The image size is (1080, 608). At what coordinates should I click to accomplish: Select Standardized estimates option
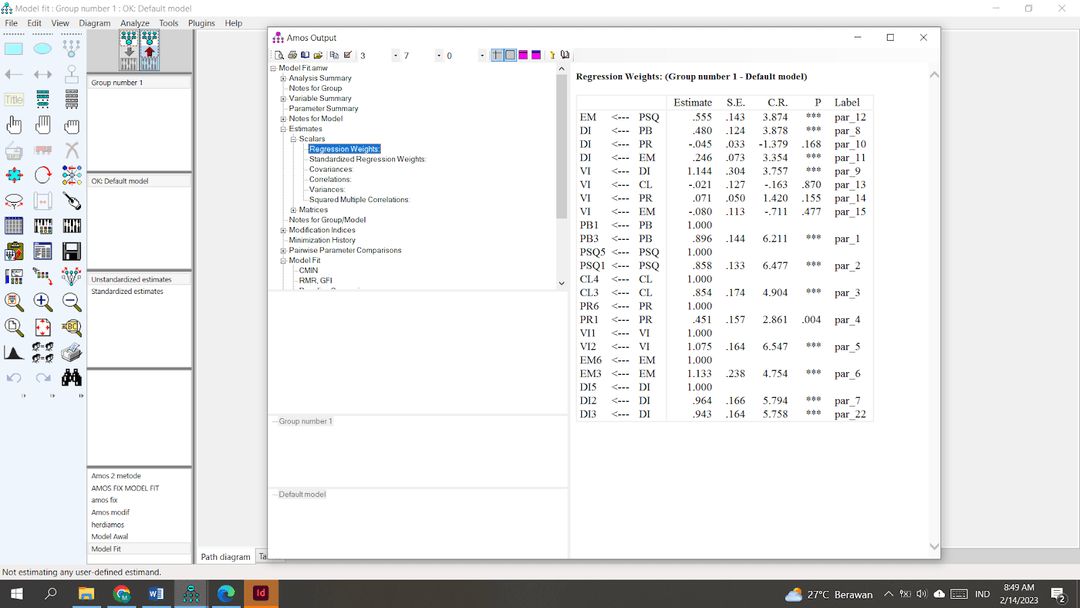pos(127,291)
